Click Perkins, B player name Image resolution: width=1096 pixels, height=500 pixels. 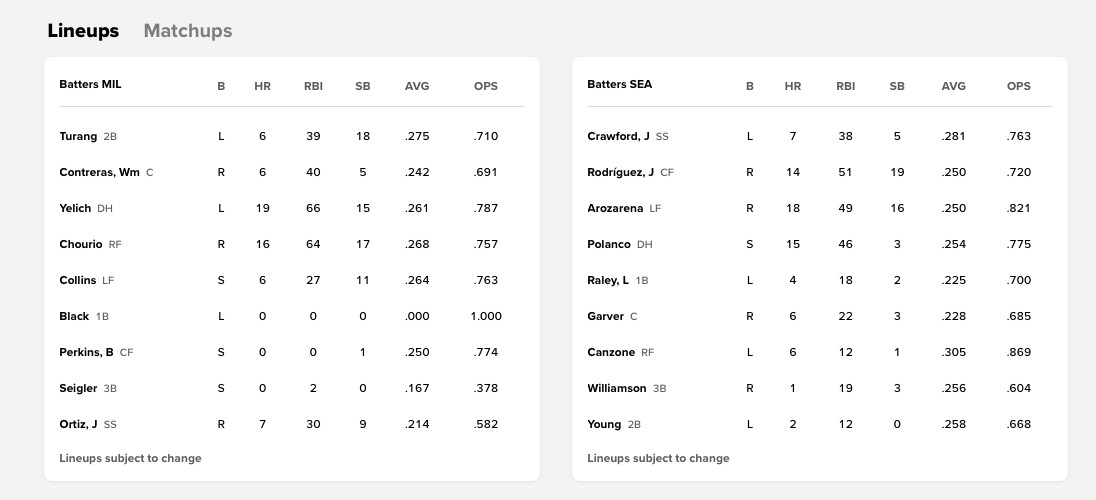(86, 352)
